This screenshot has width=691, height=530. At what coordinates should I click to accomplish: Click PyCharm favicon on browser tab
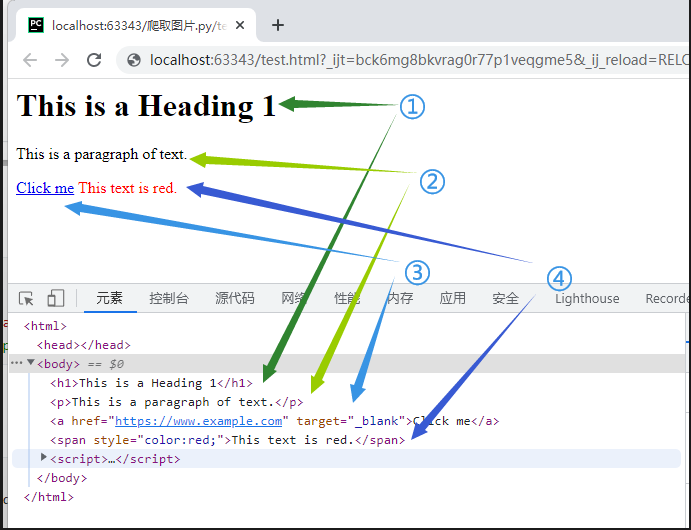[x=36, y=25]
